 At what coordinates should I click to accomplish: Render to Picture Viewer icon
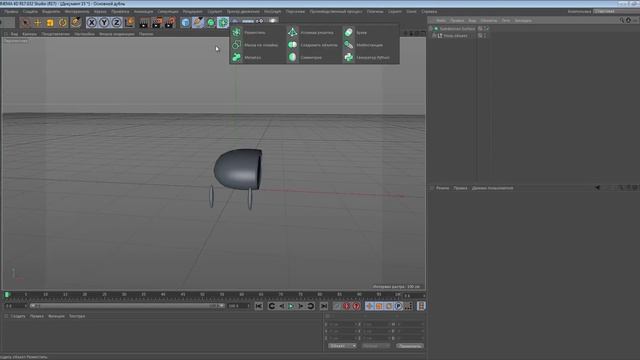tap(157, 22)
